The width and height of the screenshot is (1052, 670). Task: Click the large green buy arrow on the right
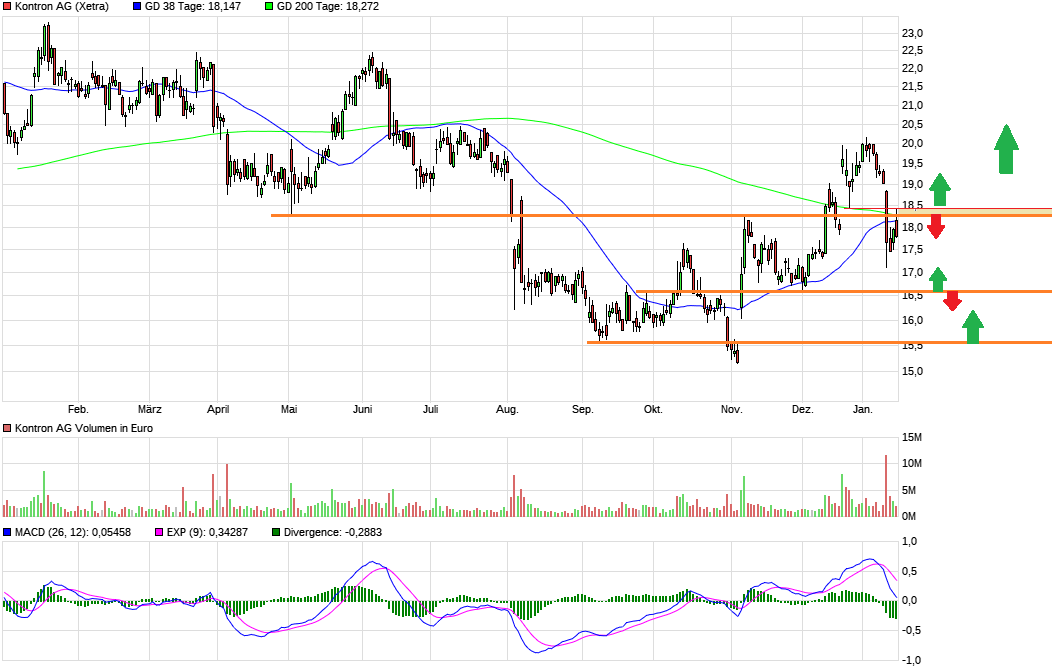[x=1005, y=150]
